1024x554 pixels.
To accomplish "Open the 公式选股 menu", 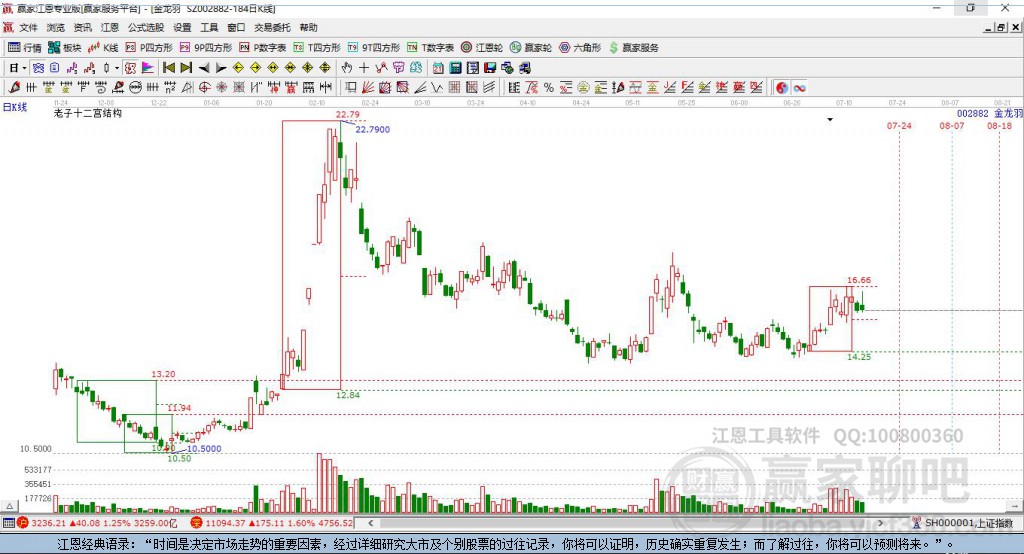I will 146,27.
